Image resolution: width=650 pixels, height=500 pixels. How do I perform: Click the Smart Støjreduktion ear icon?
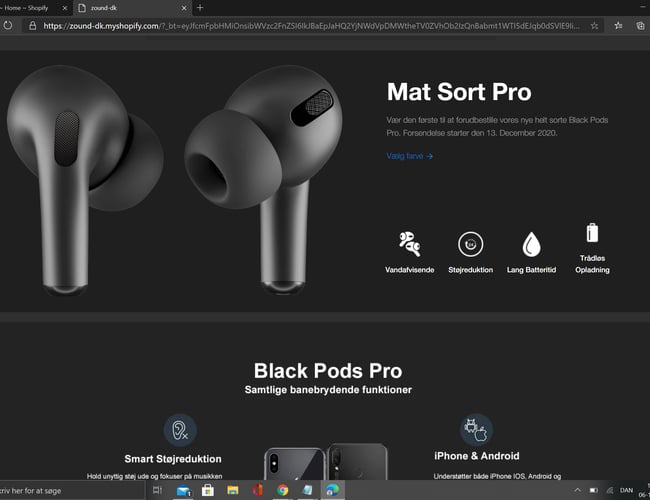(x=180, y=429)
